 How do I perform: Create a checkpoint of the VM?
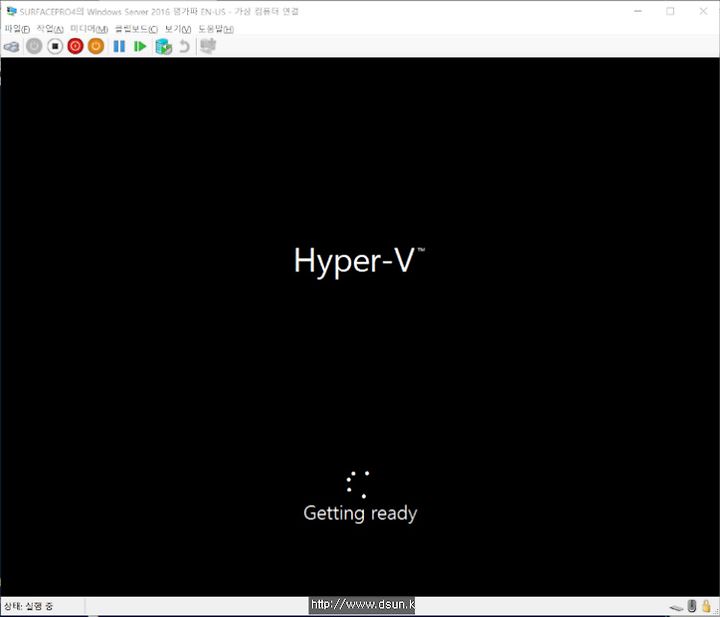[163, 46]
